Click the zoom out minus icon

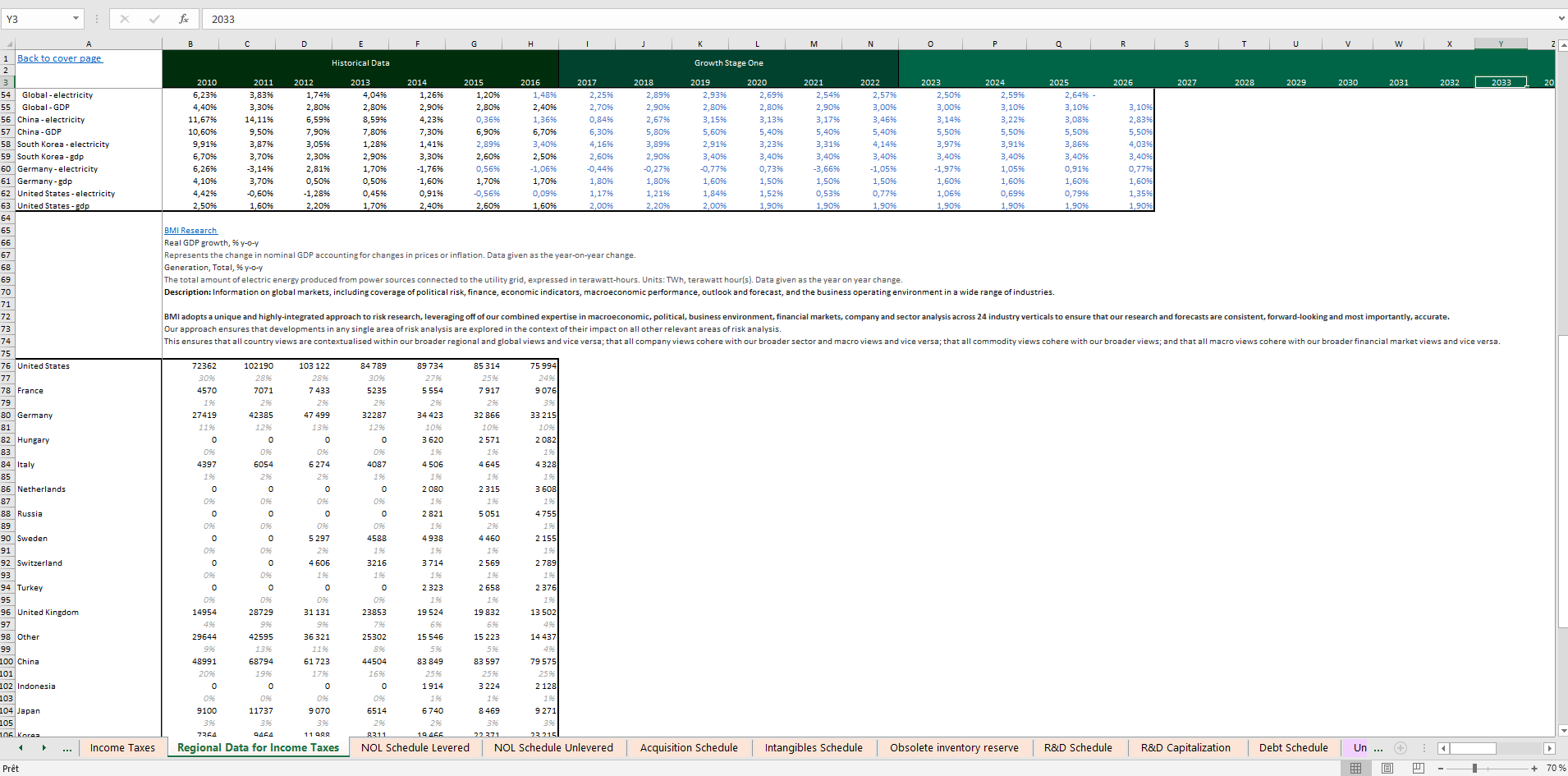pos(1441,769)
